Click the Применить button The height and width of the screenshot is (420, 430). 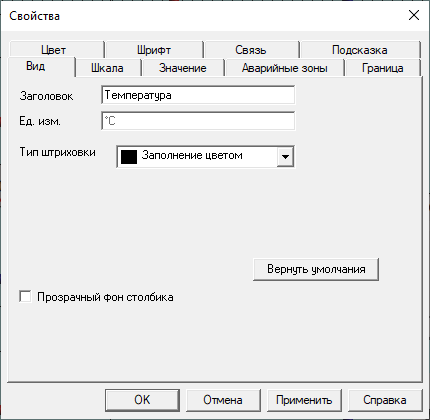(x=304, y=400)
